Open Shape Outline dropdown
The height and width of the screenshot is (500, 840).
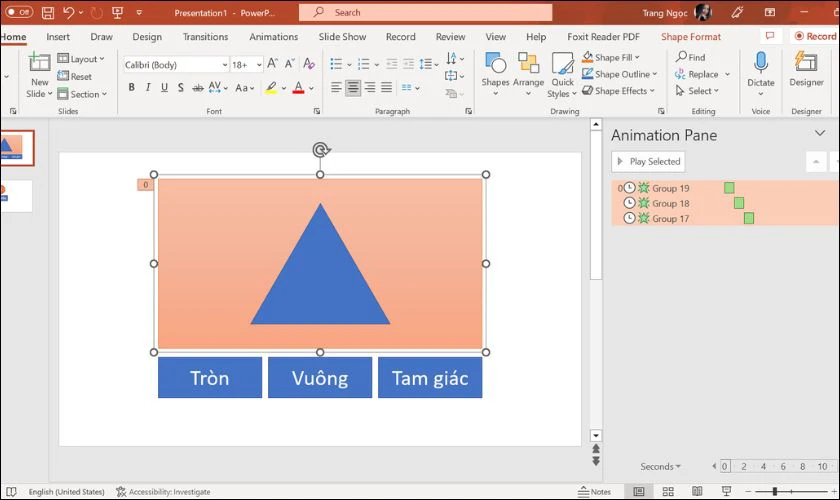pyautogui.click(x=619, y=74)
